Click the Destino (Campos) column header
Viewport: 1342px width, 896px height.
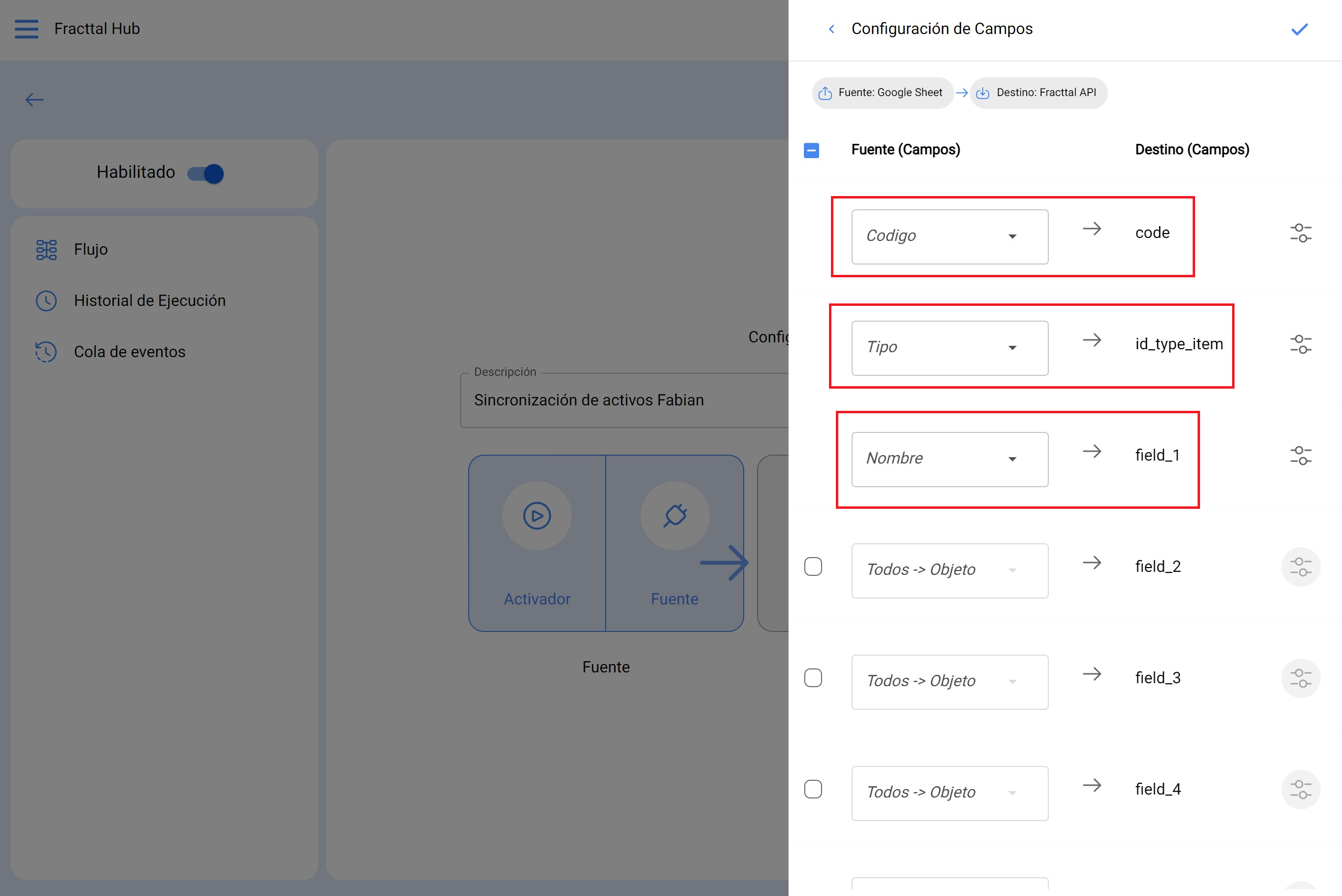(1192, 150)
